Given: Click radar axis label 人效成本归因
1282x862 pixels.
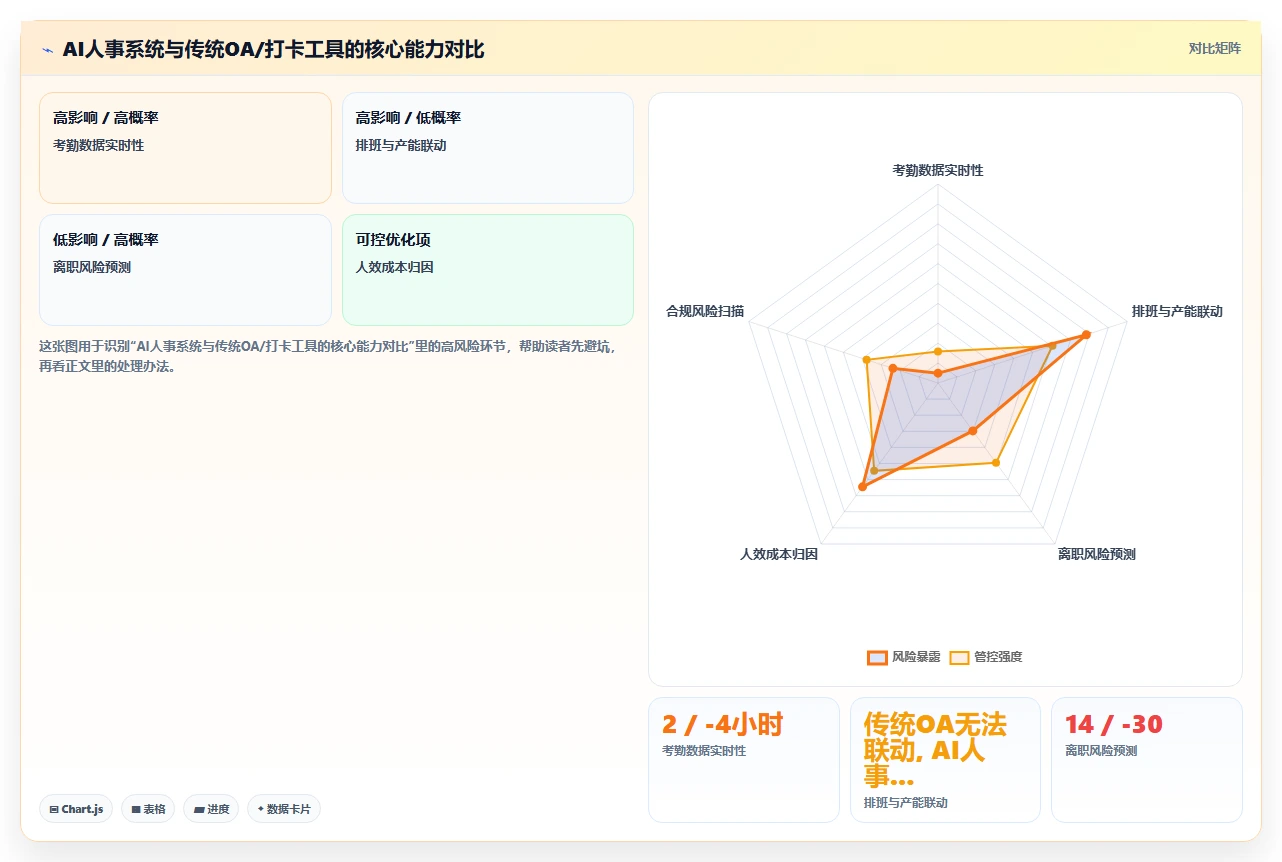Looking at the screenshot, I should pos(779,554).
